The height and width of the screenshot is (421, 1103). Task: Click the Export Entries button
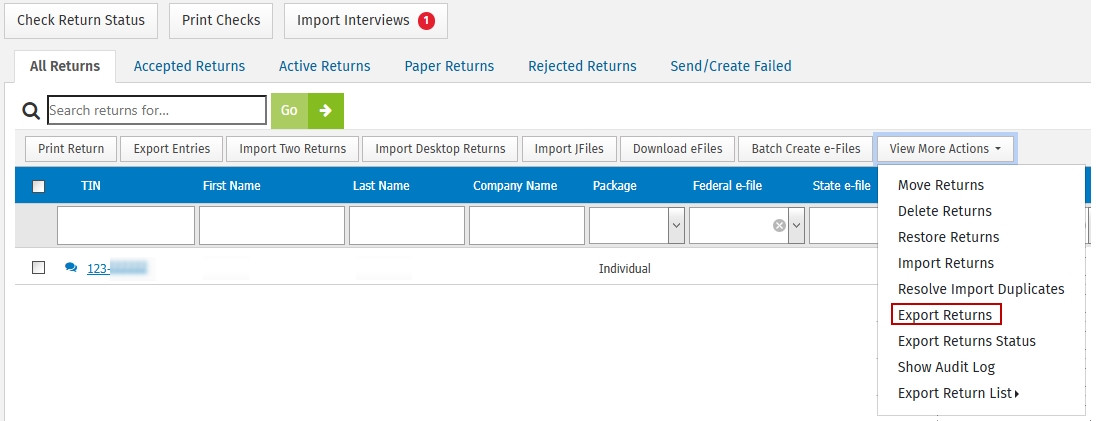(x=172, y=149)
